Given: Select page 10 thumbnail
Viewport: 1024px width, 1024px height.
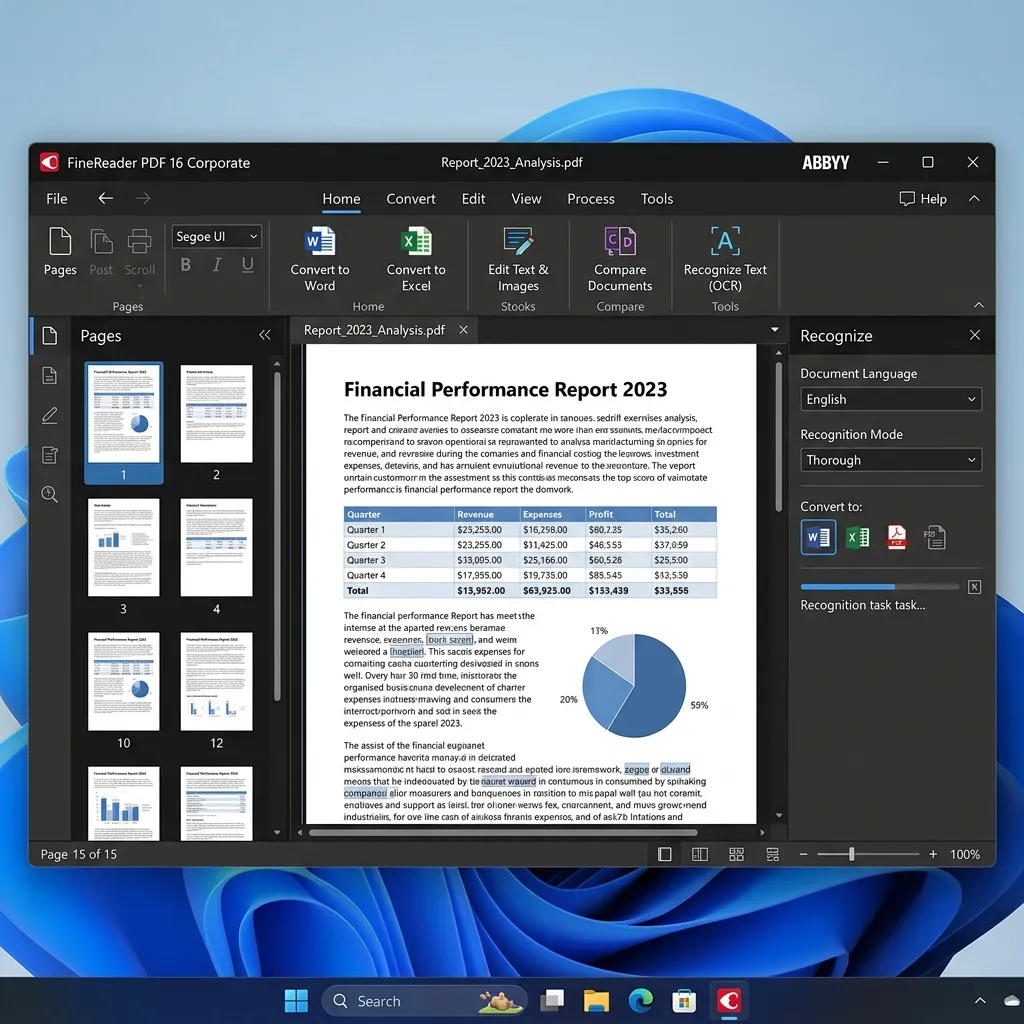Looking at the screenshot, I should click(x=123, y=681).
